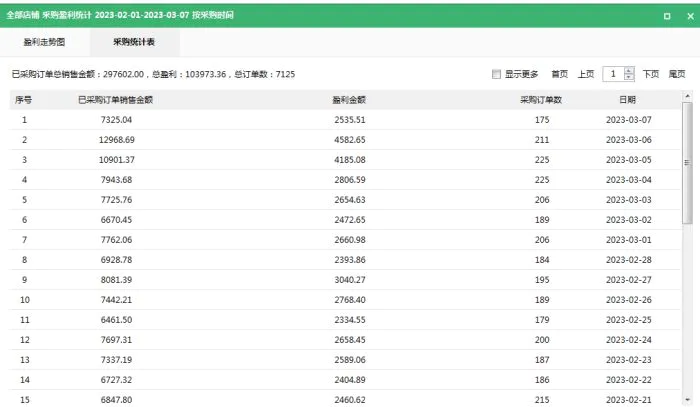The image size is (700, 407).
Task: Close the 采购盈利统计 window
Action: click(690, 16)
